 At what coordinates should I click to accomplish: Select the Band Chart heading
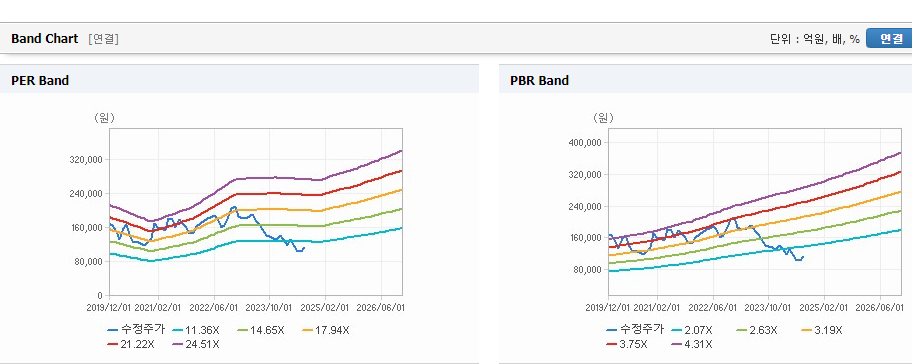44,38
